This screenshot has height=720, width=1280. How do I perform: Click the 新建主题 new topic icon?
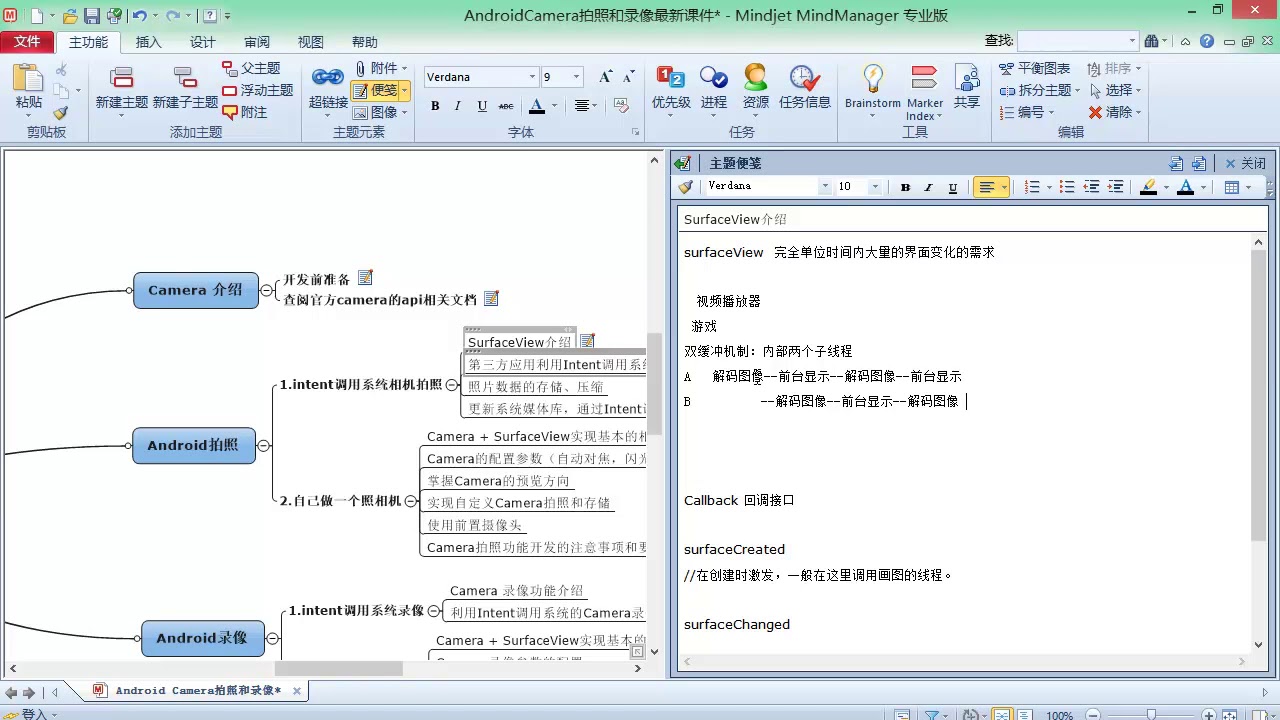coord(121,78)
